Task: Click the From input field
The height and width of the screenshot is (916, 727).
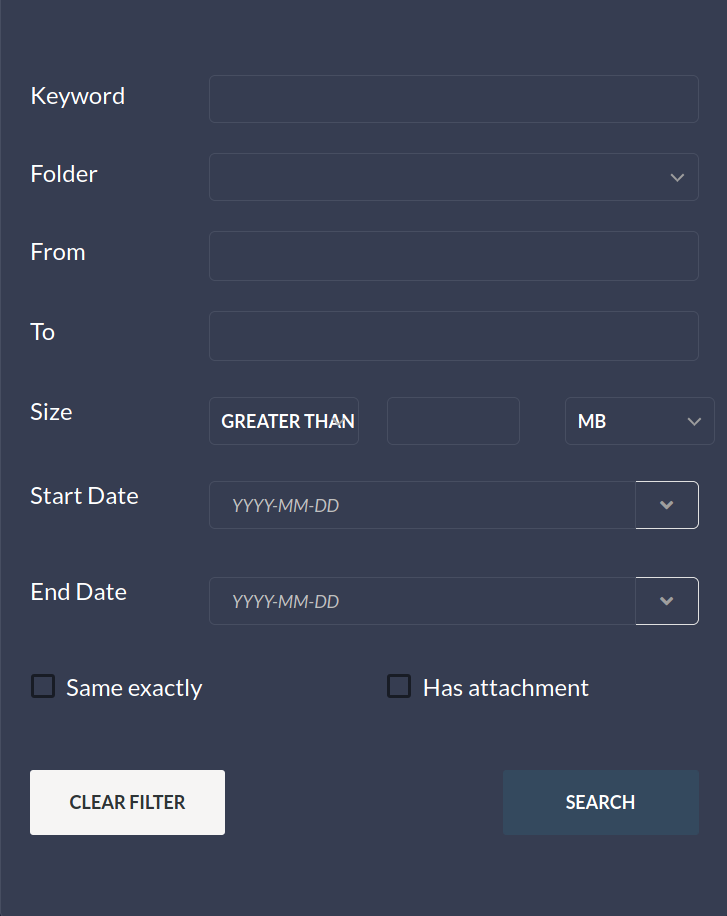Action: [x=453, y=256]
